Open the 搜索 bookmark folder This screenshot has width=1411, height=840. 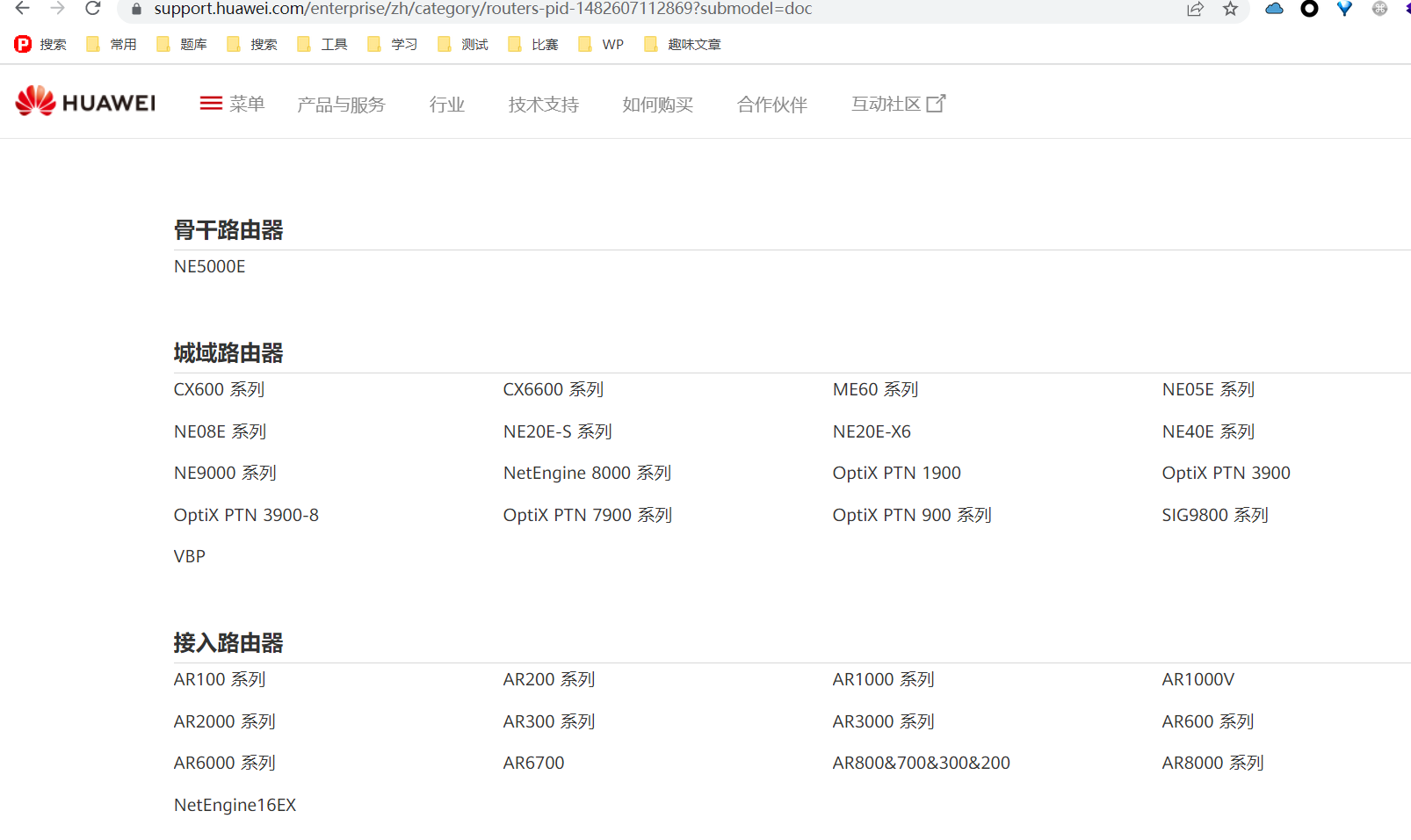(x=252, y=44)
